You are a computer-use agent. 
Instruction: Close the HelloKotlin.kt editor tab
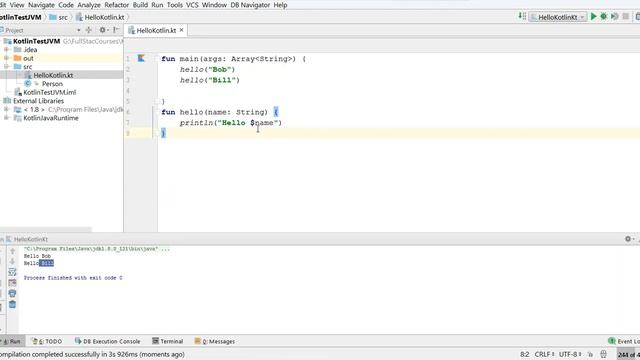[x=182, y=30]
